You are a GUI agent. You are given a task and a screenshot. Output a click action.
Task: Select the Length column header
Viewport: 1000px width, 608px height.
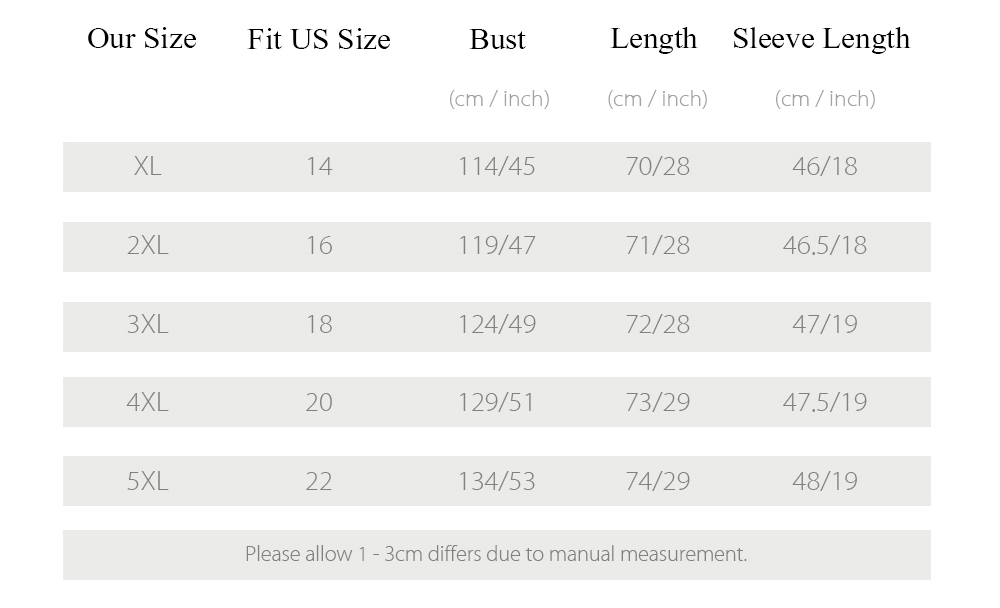654,40
